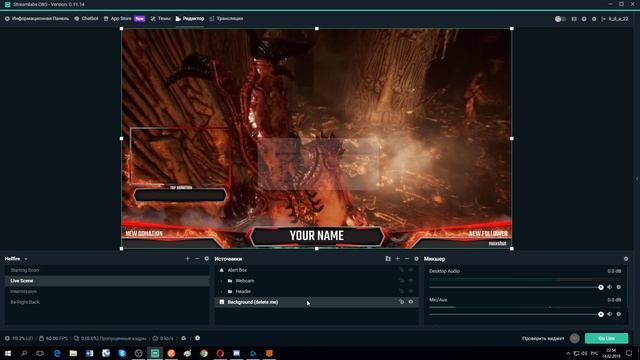The image size is (640, 360).
Task: Open Microsoft Edge from taskbar
Action: (x=57, y=353)
